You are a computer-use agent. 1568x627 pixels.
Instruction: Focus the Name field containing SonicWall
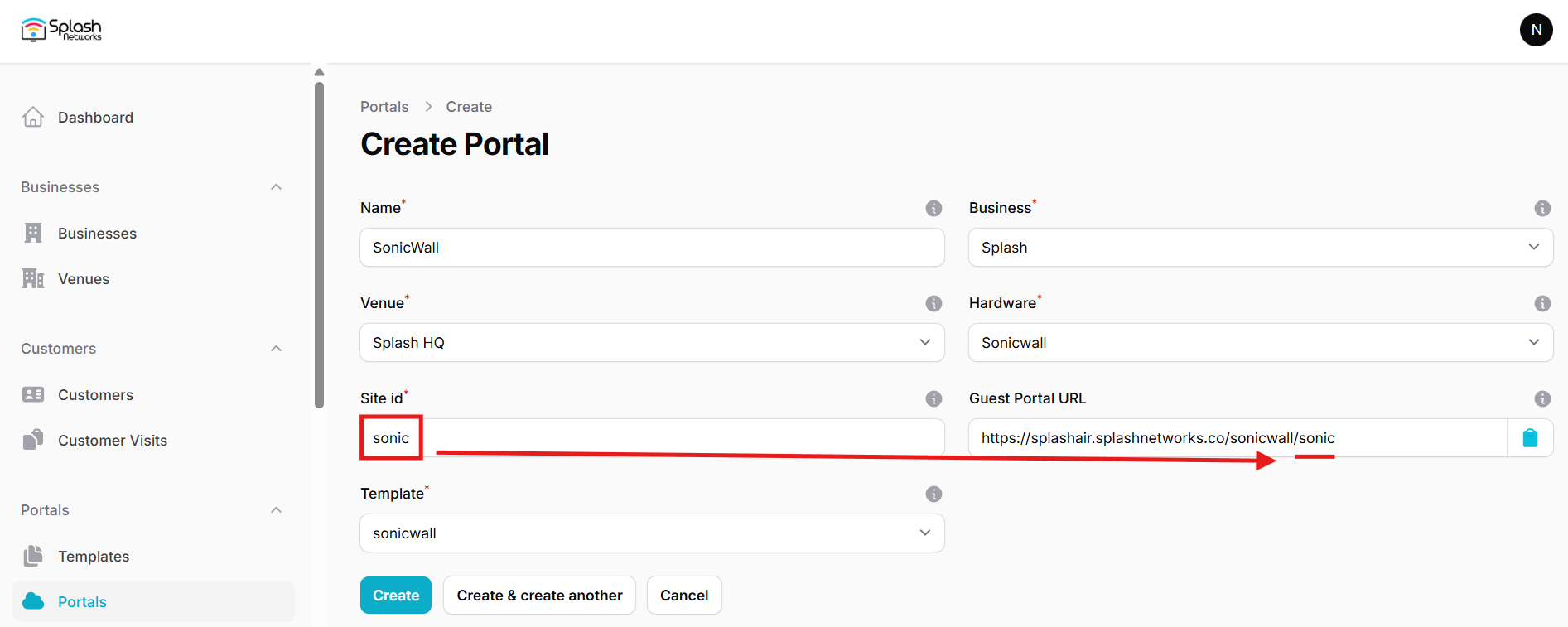click(652, 248)
